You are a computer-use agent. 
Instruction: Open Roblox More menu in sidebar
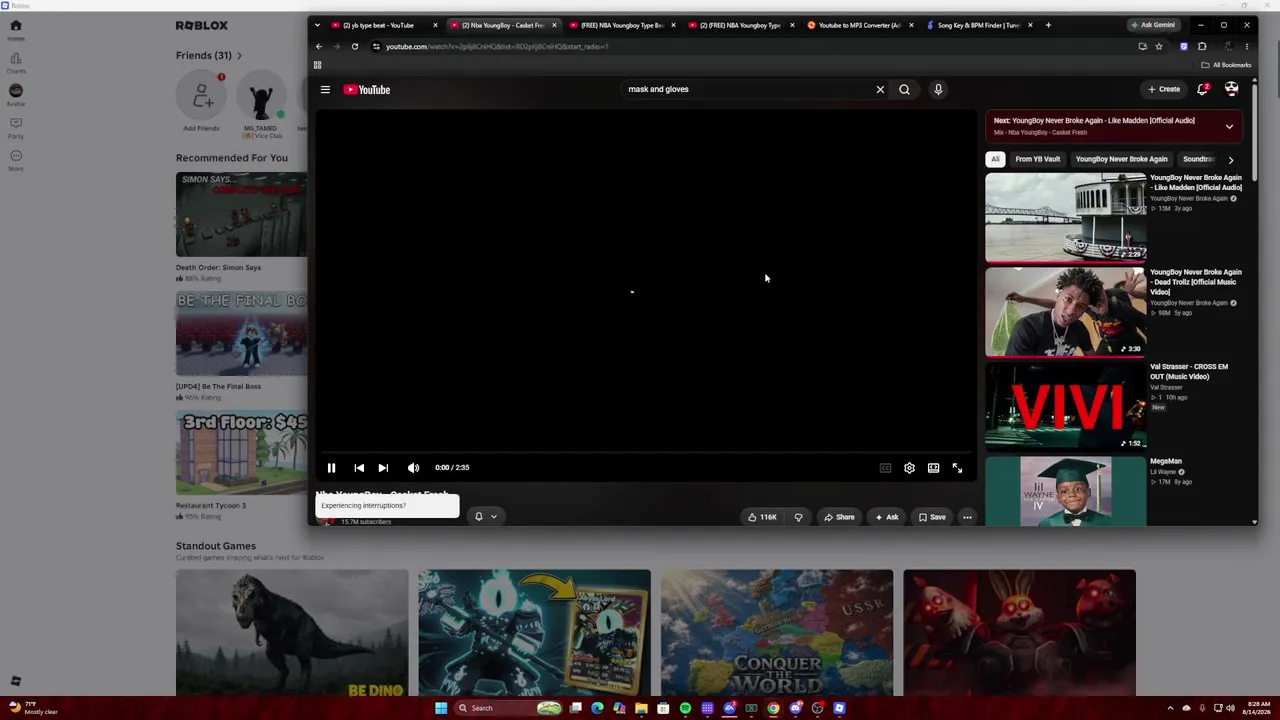[x=16, y=160]
